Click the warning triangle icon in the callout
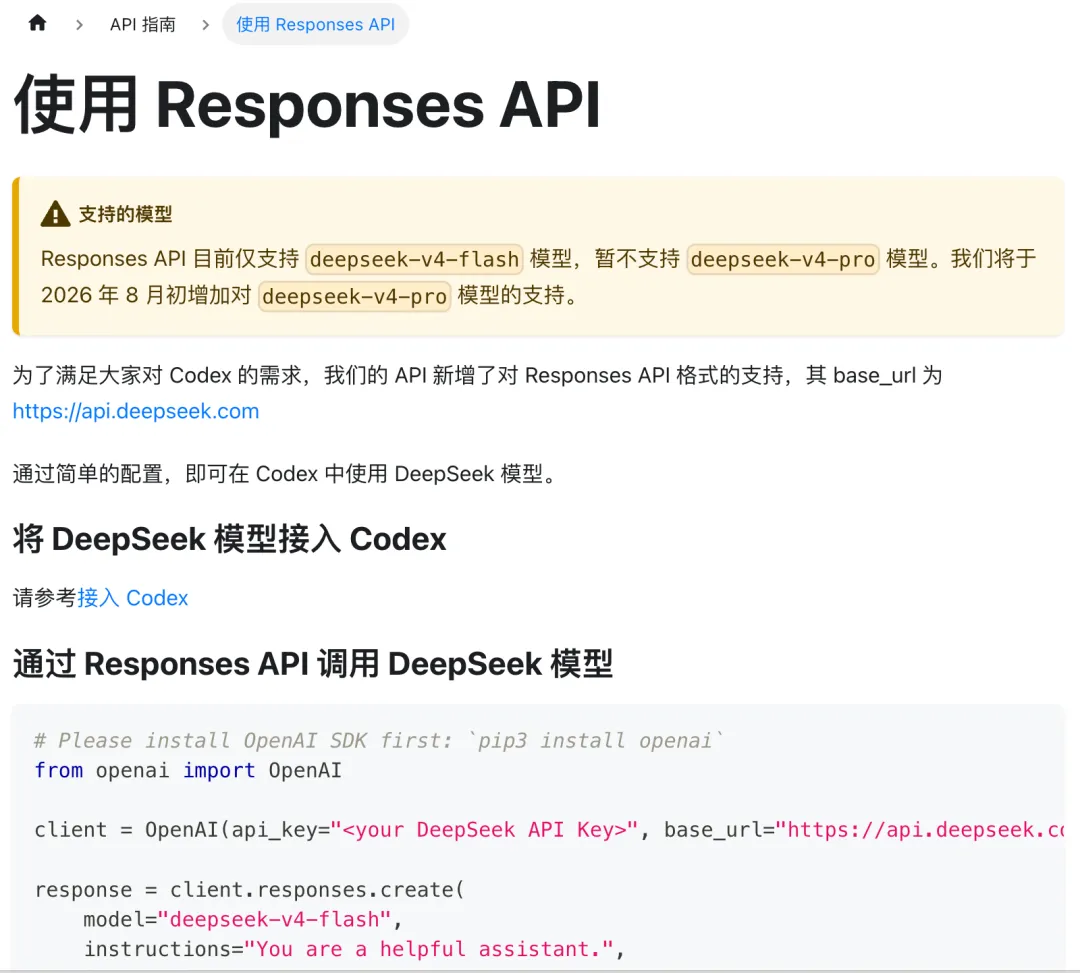 pyautogui.click(x=55, y=214)
